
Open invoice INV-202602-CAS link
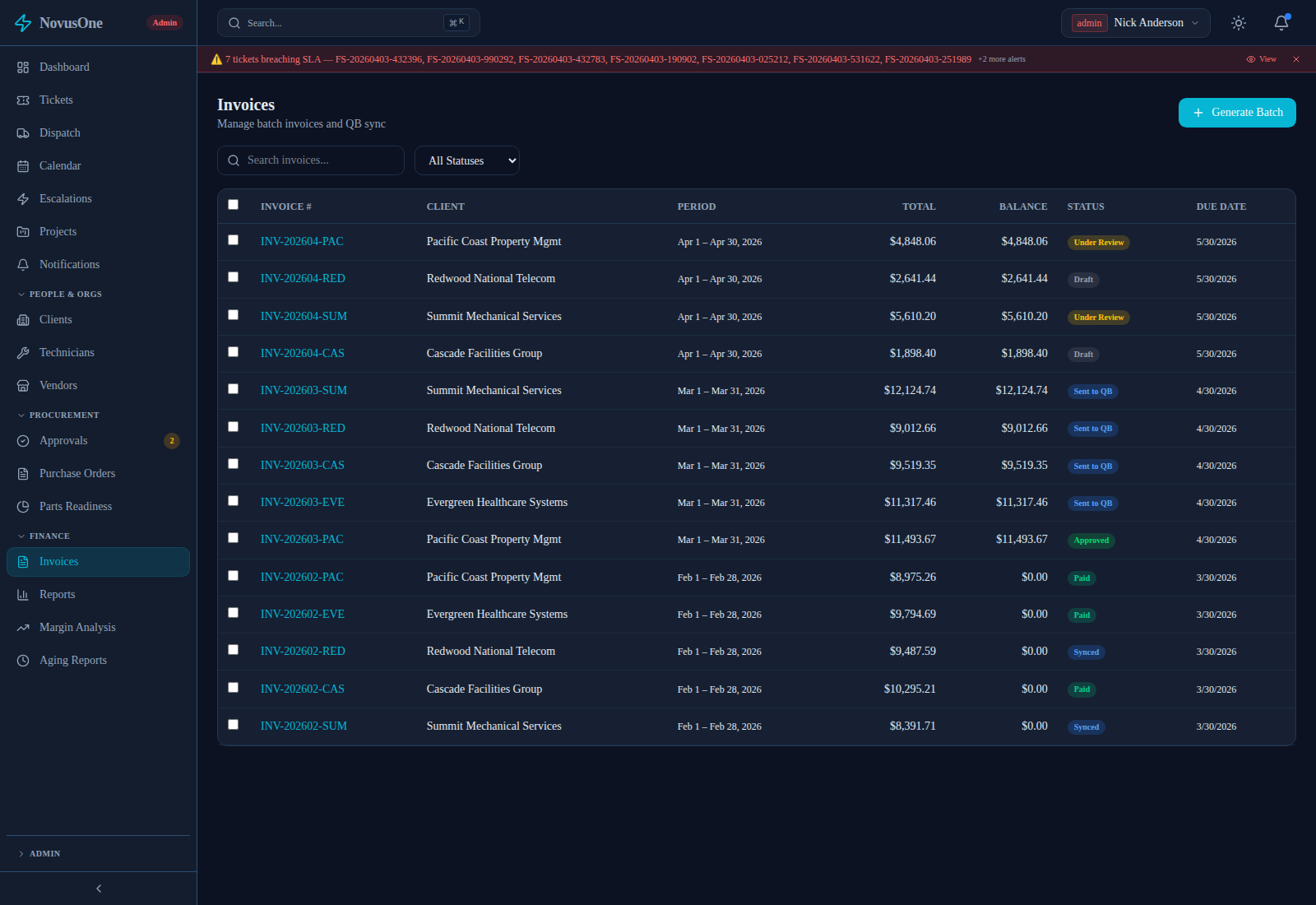click(x=303, y=689)
